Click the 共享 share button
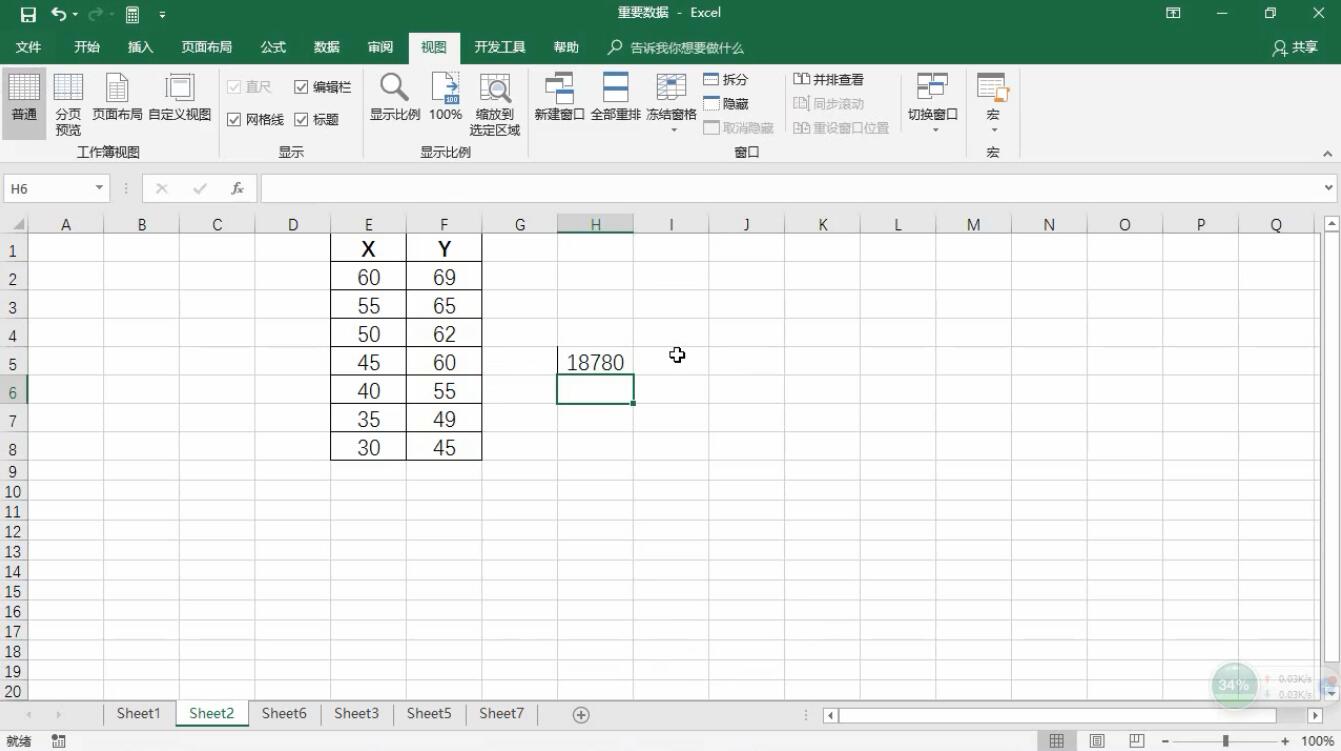The height and width of the screenshot is (751, 1341). pyautogui.click(x=1295, y=47)
